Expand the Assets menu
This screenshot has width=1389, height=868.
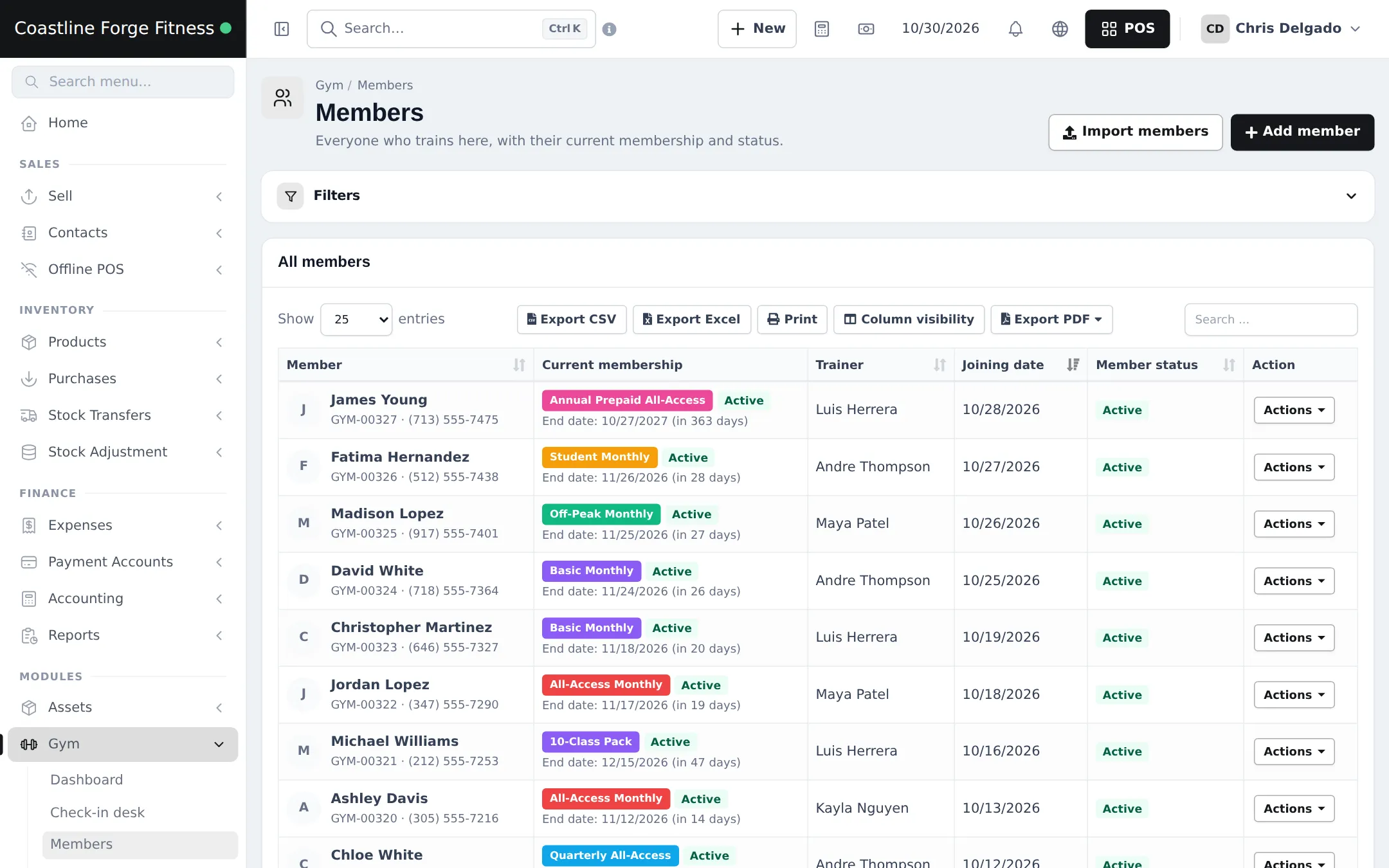coord(123,707)
